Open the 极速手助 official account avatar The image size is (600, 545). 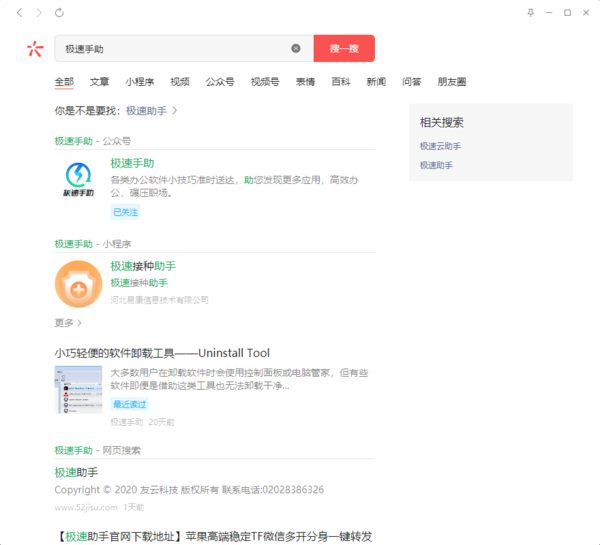(x=78, y=179)
